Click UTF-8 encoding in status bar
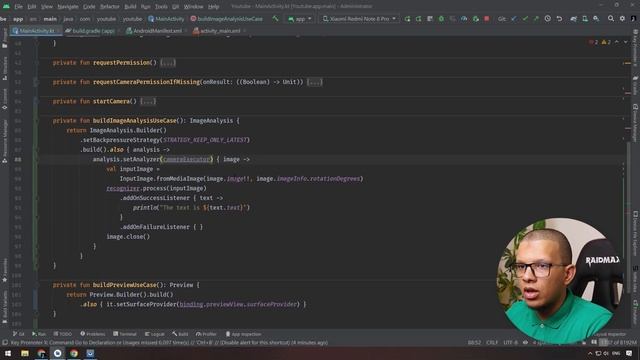The image size is (640, 360). 510,342
